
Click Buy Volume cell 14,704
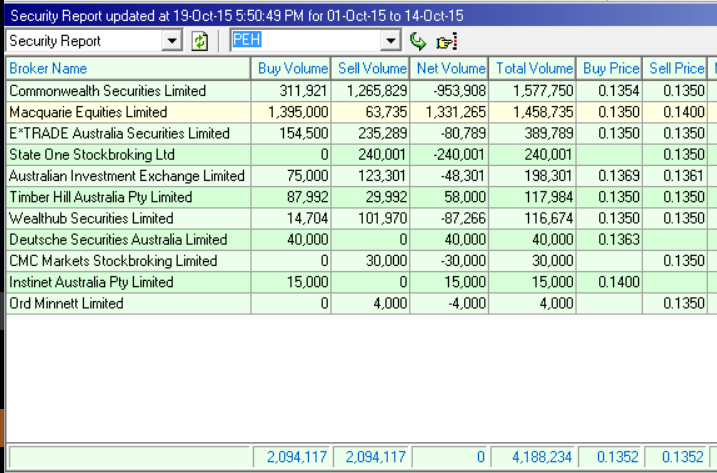291,218
